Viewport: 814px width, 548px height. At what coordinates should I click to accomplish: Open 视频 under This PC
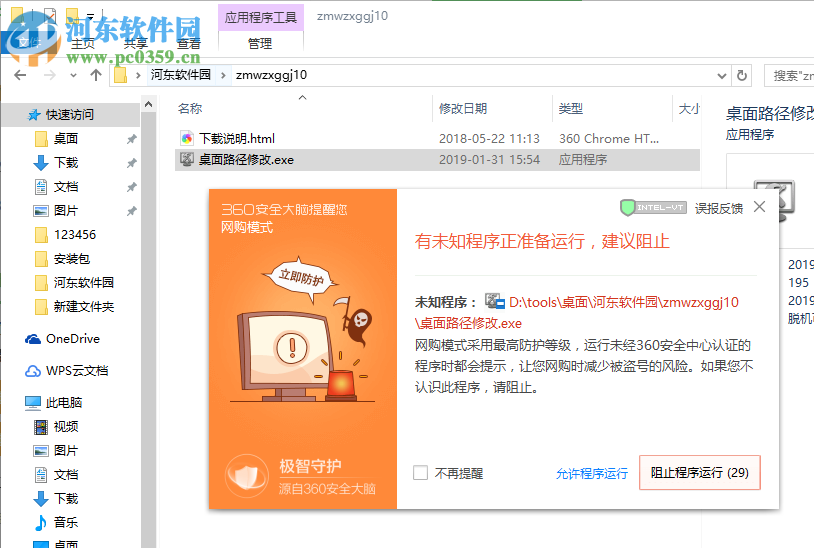coord(66,427)
